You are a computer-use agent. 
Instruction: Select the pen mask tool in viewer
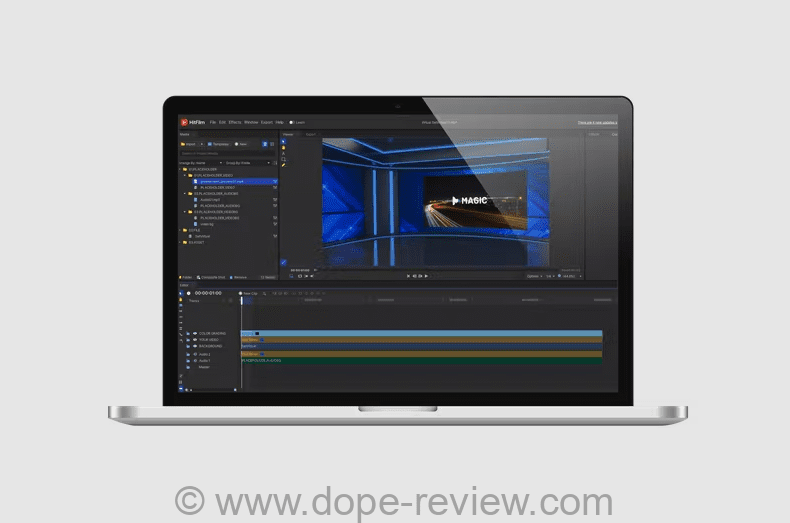[x=284, y=165]
